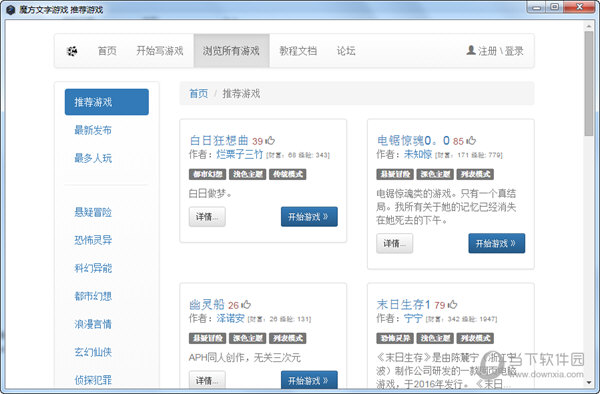Start 白日狂想曲 with 开始游戏 button
Screen dimensions: 600x394
(x=309, y=217)
